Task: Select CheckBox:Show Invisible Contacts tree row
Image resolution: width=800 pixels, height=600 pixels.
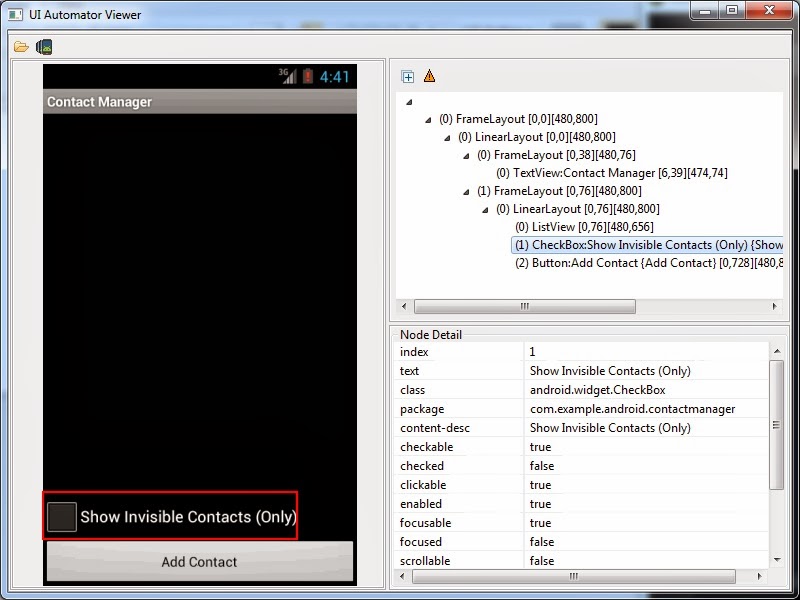Action: pos(648,245)
